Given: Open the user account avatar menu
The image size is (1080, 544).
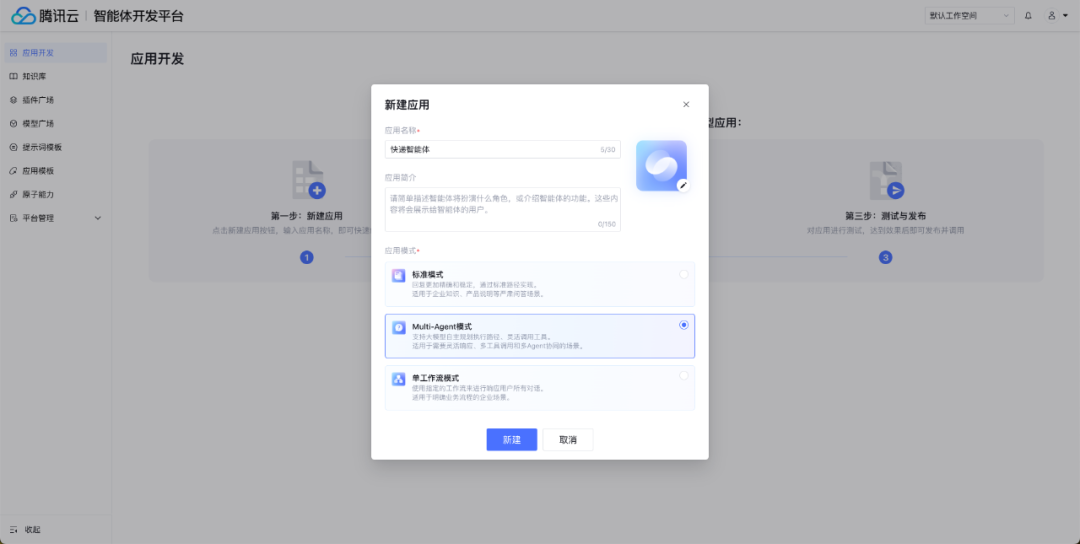Looking at the screenshot, I should click(1056, 15).
